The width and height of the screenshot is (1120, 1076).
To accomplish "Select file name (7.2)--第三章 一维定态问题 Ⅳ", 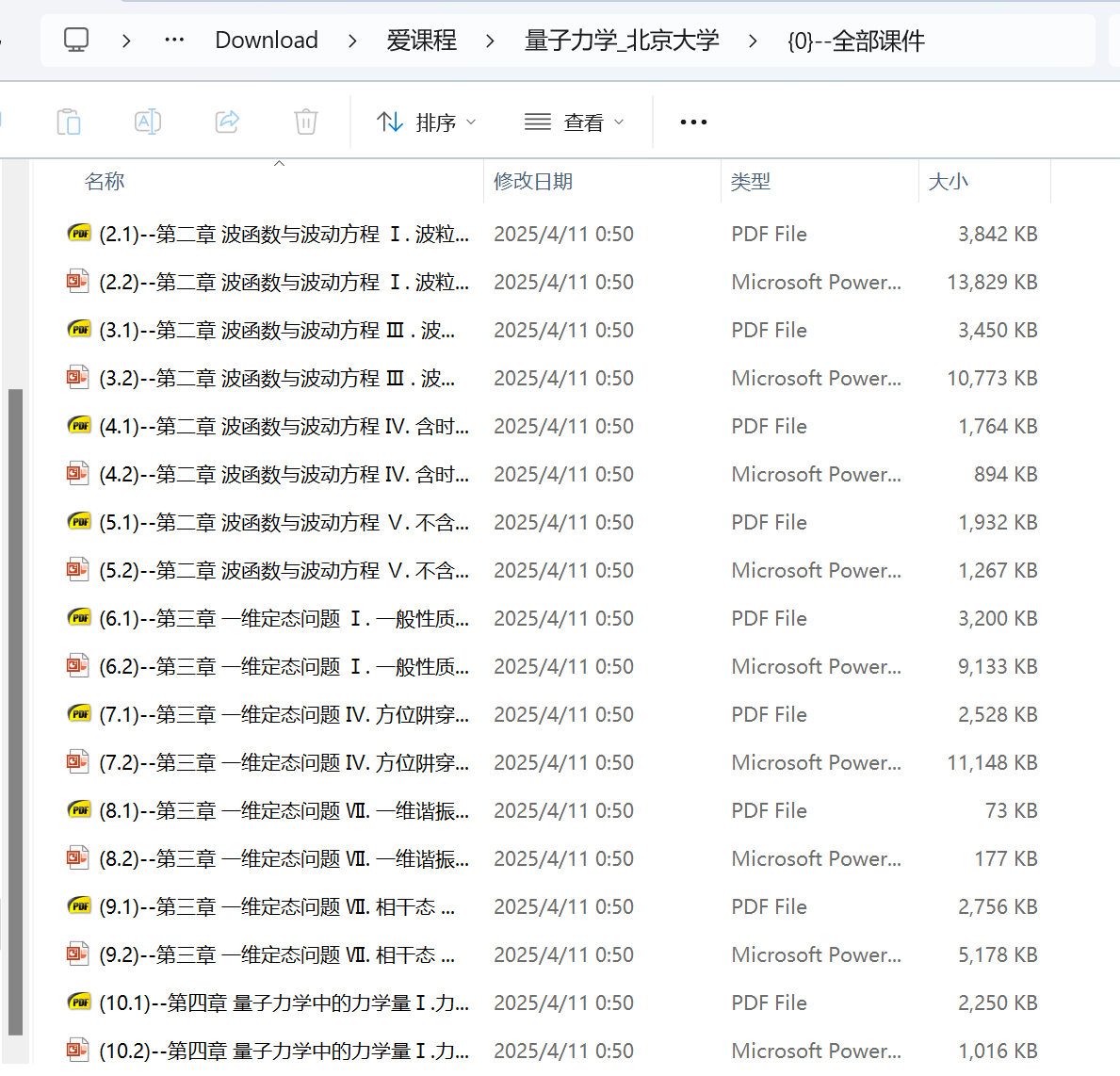I will [284, 763].
